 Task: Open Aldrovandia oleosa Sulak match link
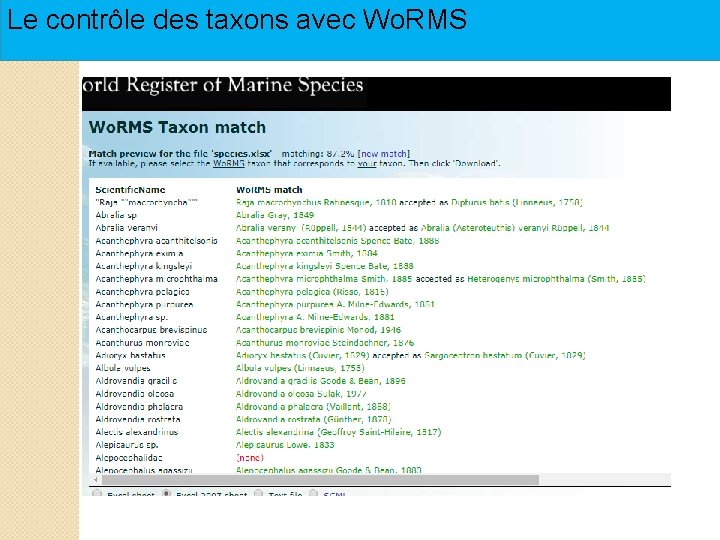pos(301,394)
